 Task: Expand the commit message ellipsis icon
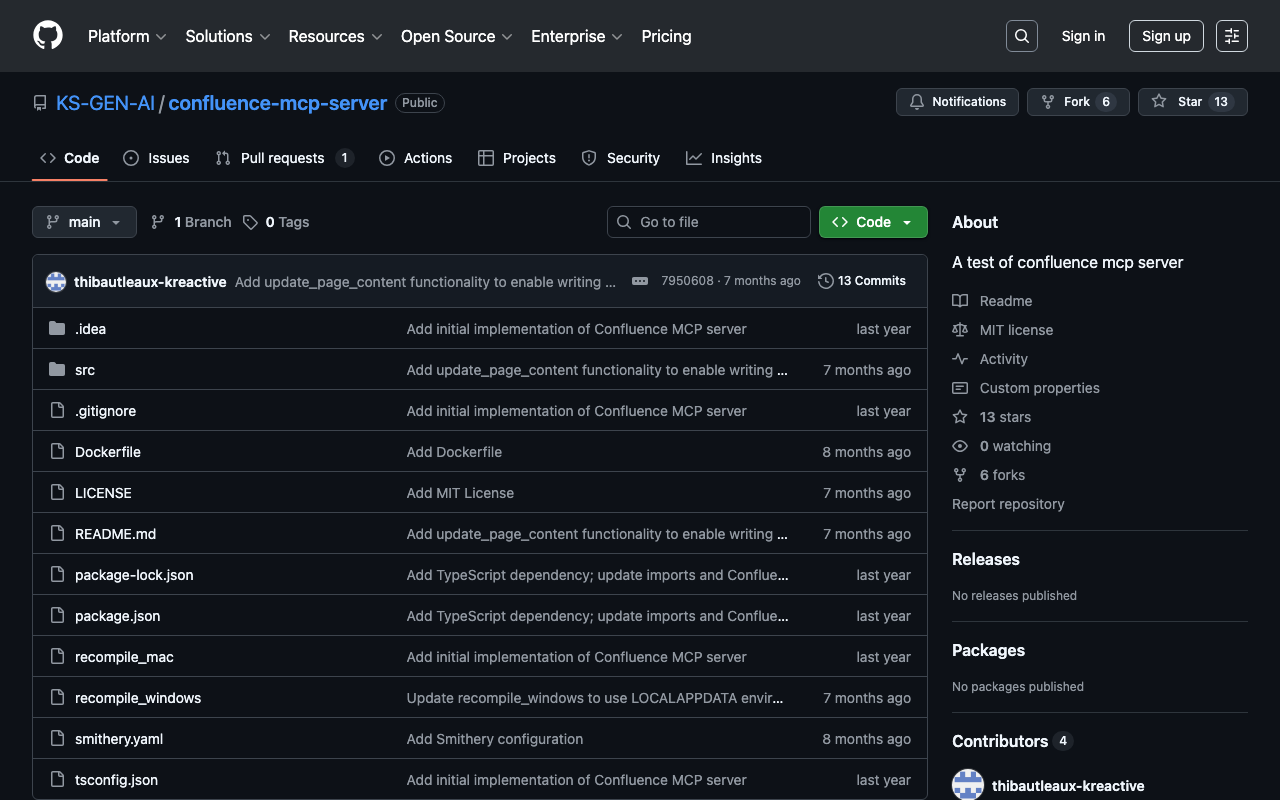pos(640,282)
